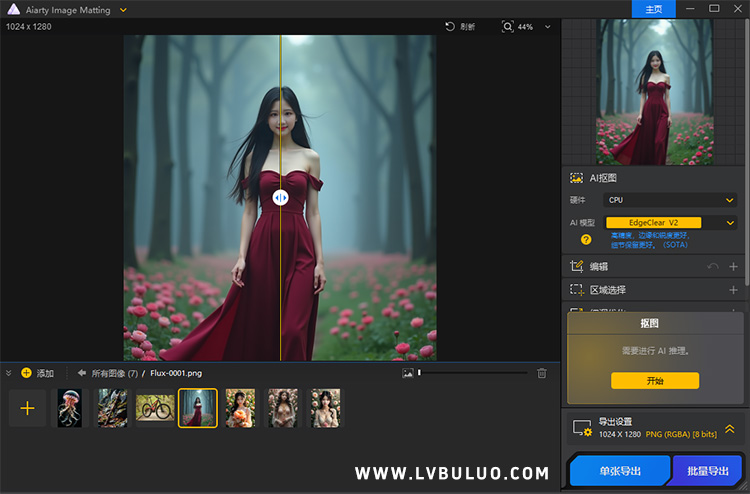Image resolution: width=750 pixels, height=494 pixels.
Task: Click the before/after comparison split handle
Action: coord(280,198)
